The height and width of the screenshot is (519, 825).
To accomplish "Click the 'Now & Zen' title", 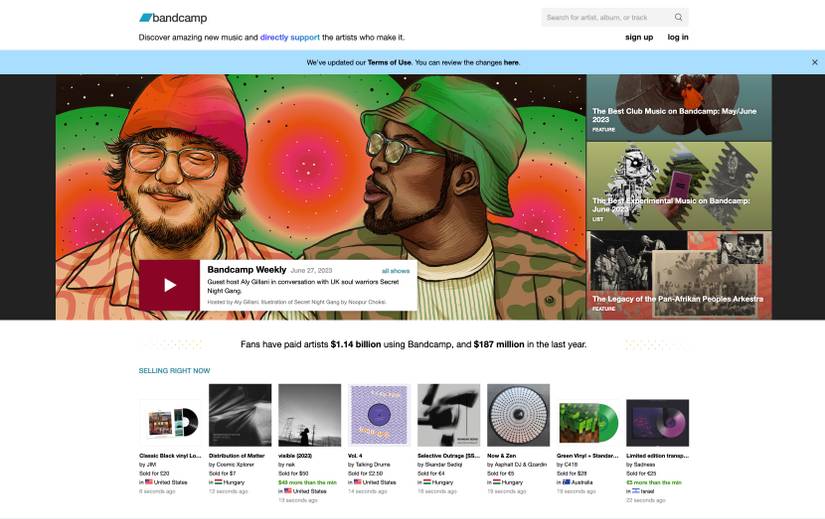I will point(501,456).
